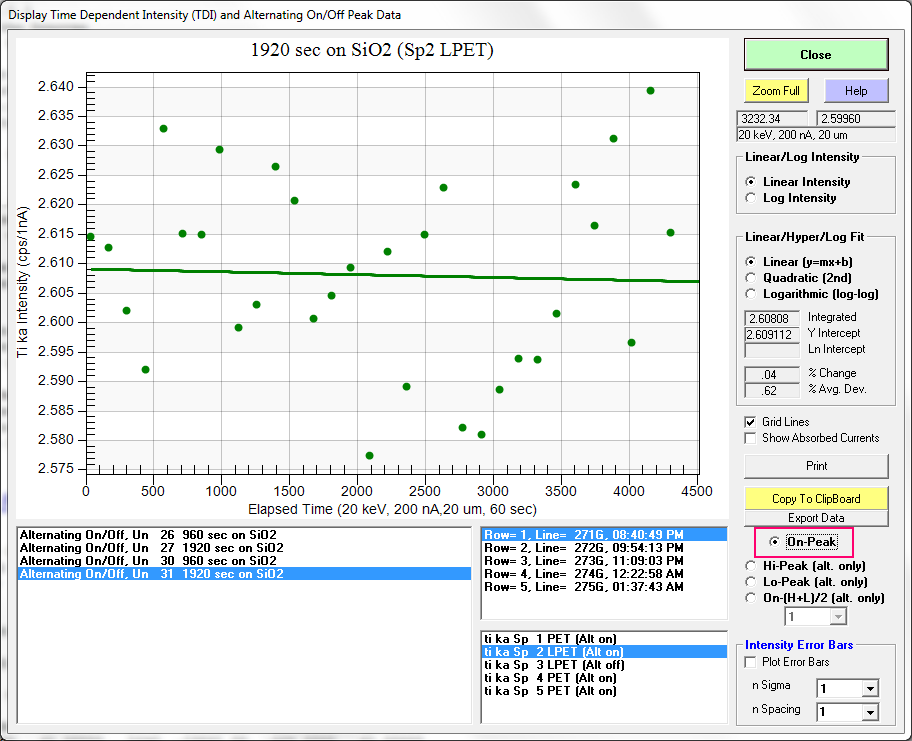912x741 pixels.
Task: Select Logarithmic (log-log) fit
Action: click(x=753, y=294)
